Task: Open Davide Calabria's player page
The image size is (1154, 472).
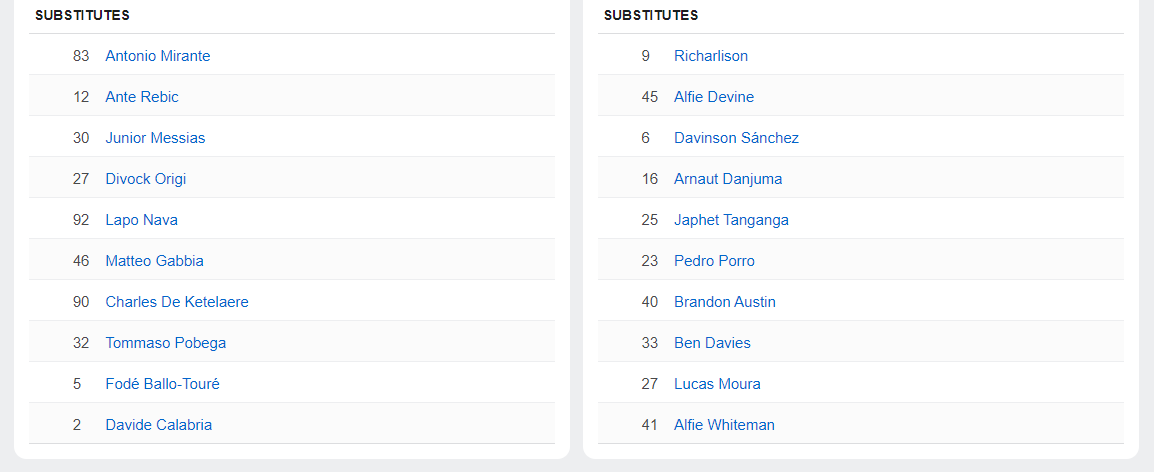Action: [158, 425]
